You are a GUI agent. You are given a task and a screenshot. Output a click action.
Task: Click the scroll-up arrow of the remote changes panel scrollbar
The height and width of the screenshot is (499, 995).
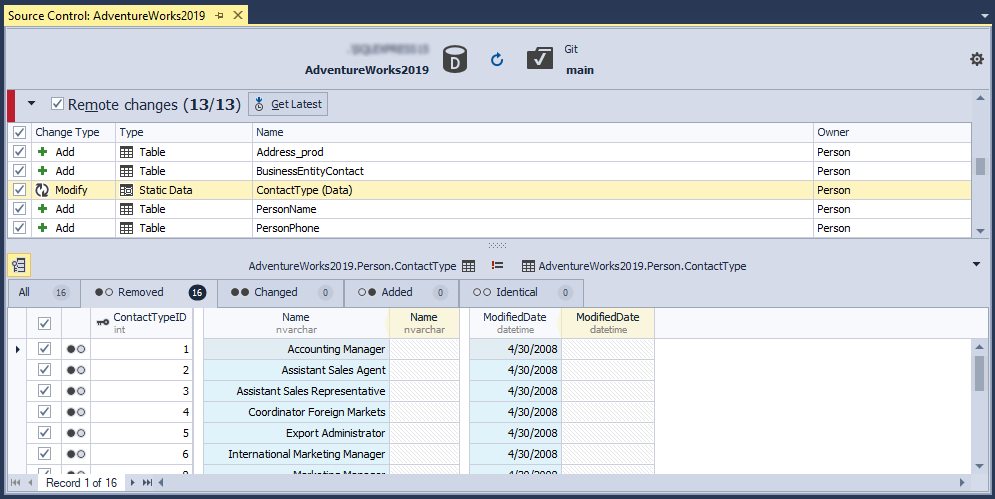(980, 98)
